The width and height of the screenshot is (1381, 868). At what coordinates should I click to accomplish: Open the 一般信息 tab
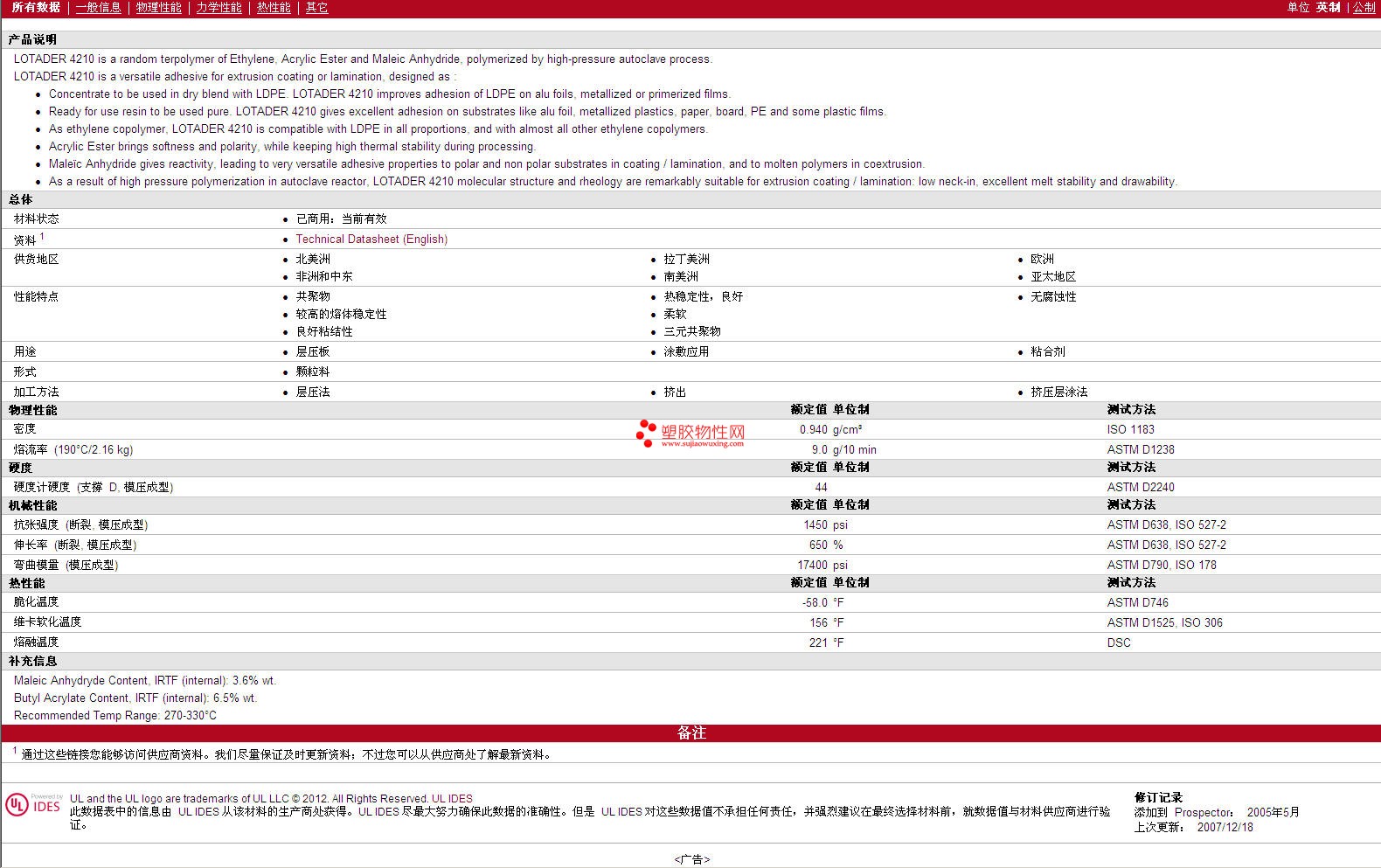coord(99,8)
